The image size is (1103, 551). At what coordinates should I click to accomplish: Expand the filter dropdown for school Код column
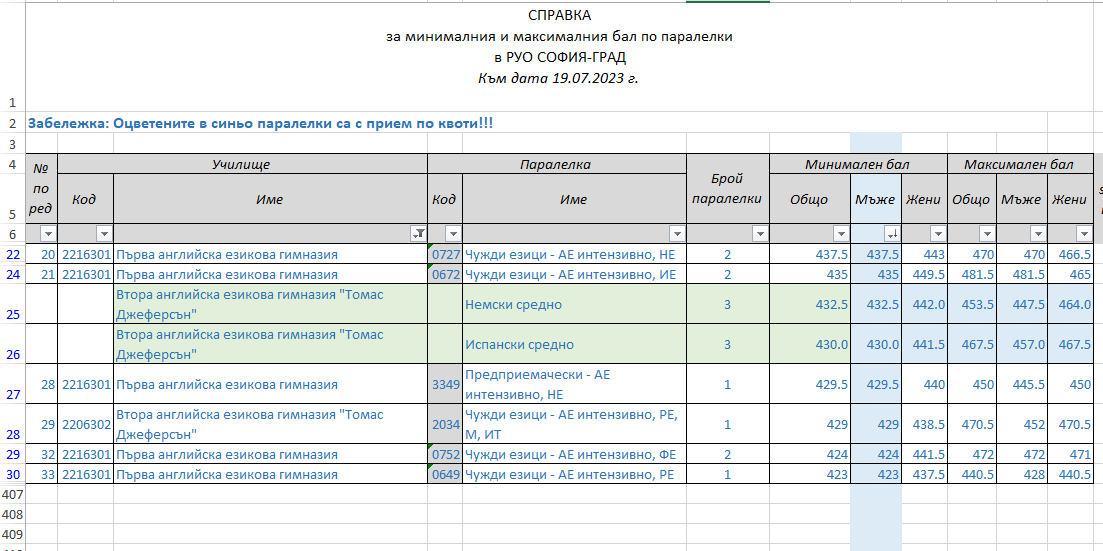[103, 234]
